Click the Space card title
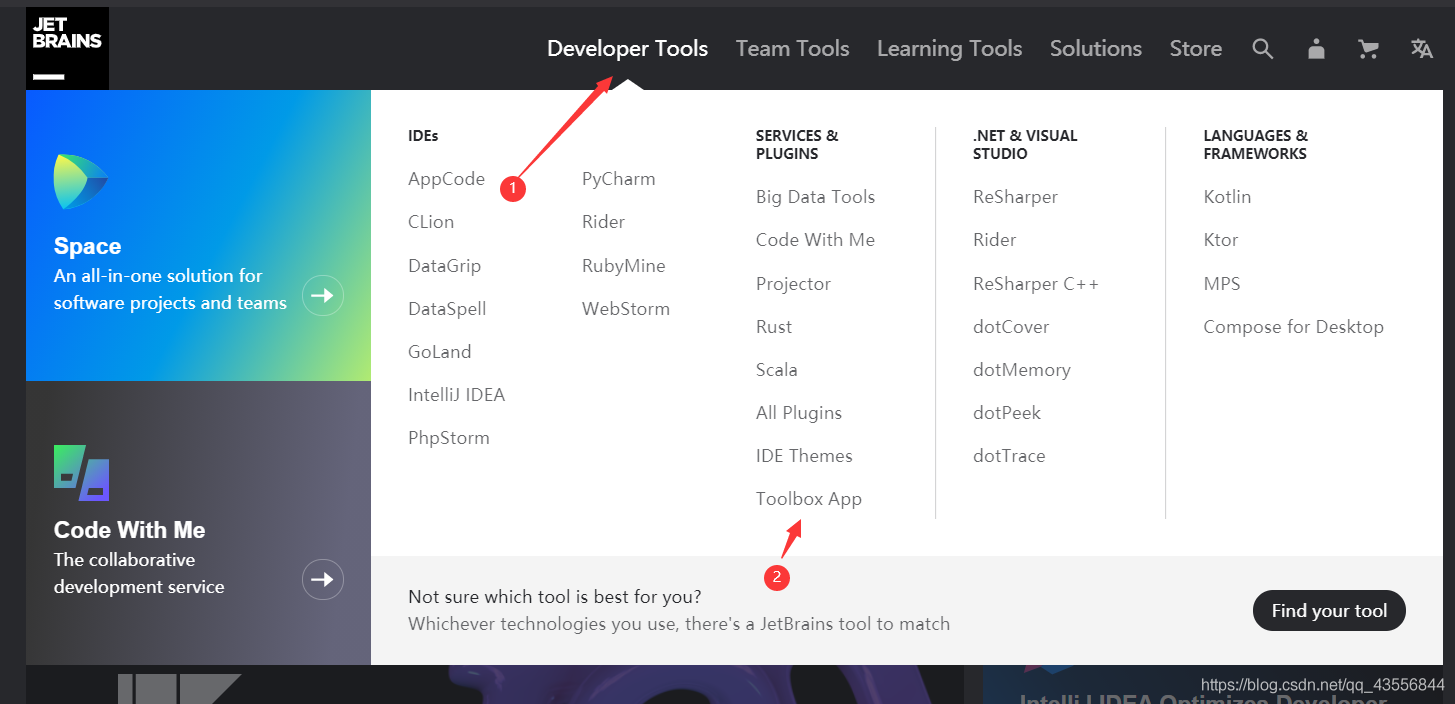Viewport: 1455px width, 704px height. pos(87,246)
